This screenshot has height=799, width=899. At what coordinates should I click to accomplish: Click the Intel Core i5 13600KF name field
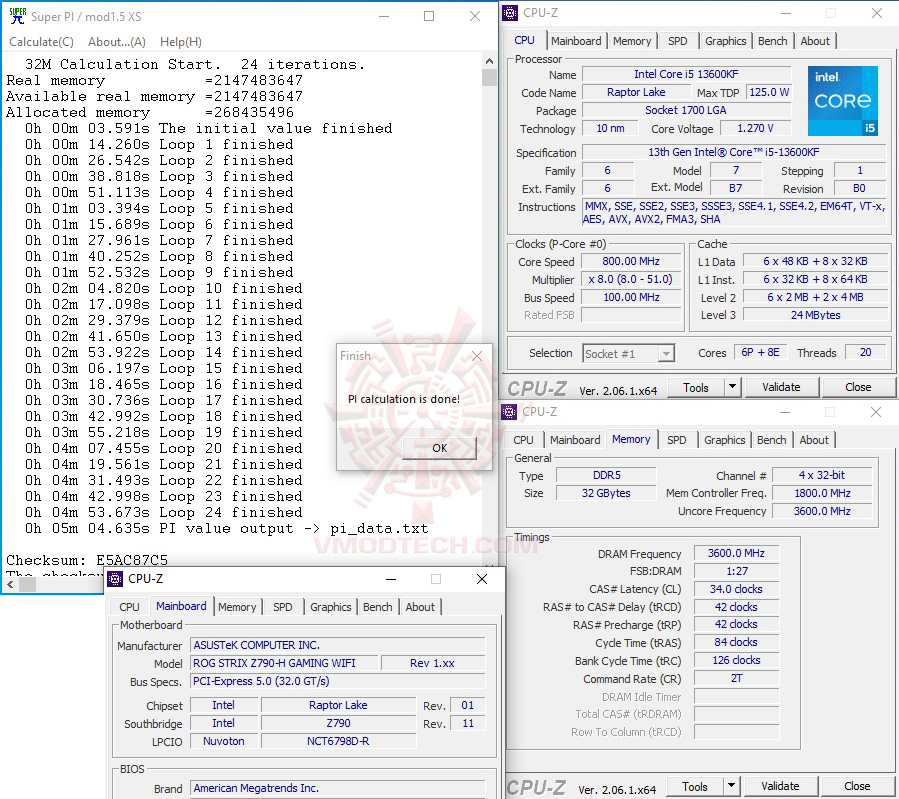click(x=686, y=74)
